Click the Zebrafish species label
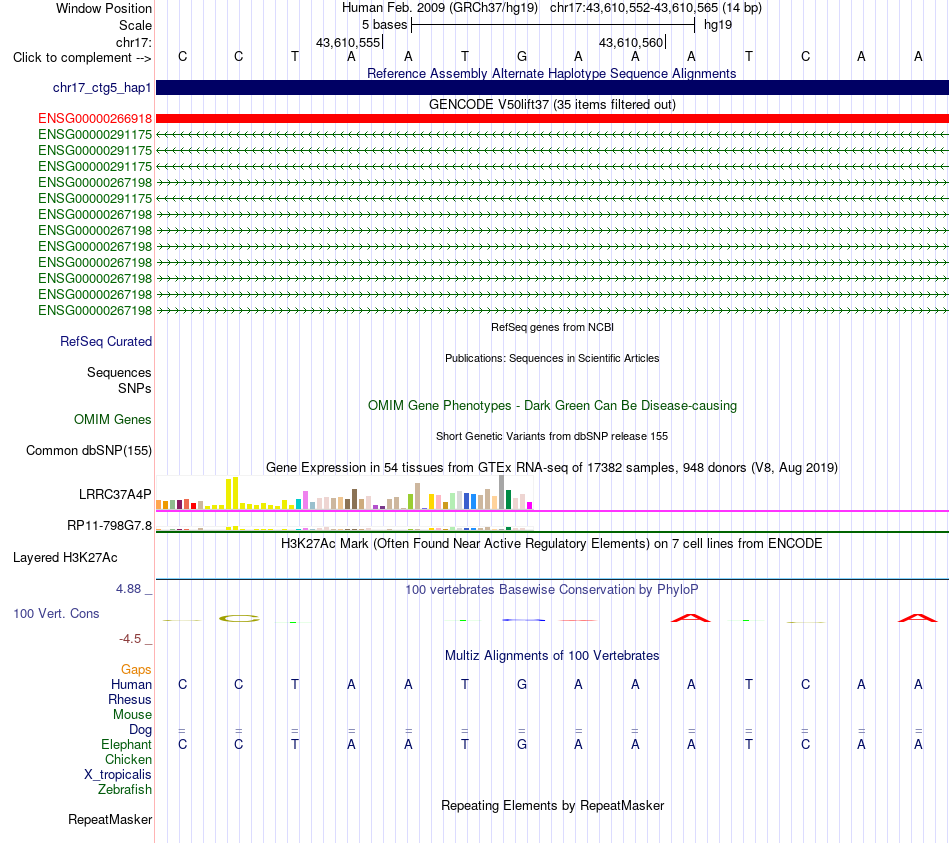The width and height of the screenshot is (950, 843). (x=125, y=790)
